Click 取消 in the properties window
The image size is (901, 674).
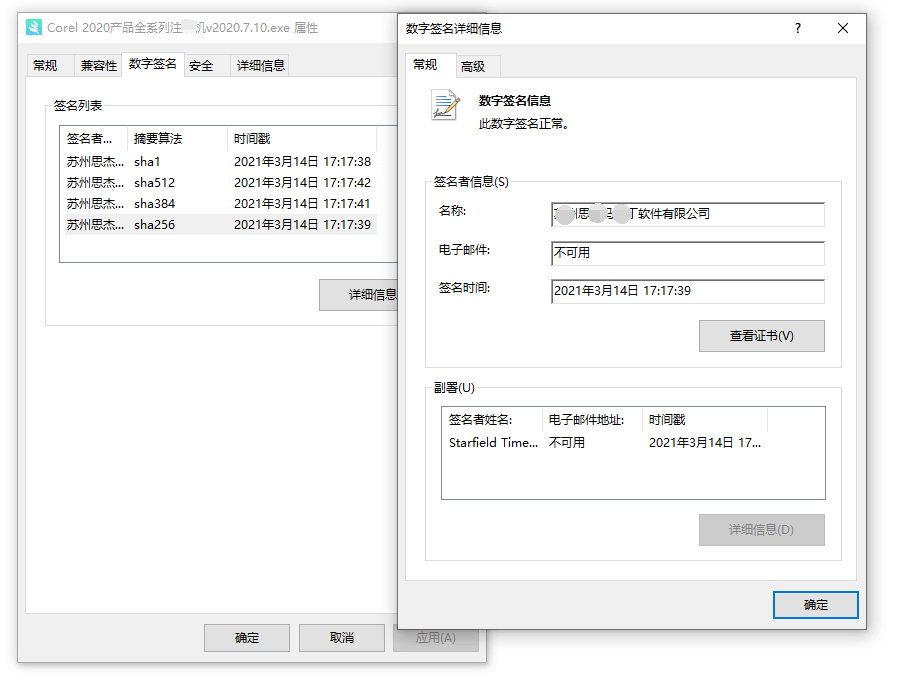pos(342,638)
